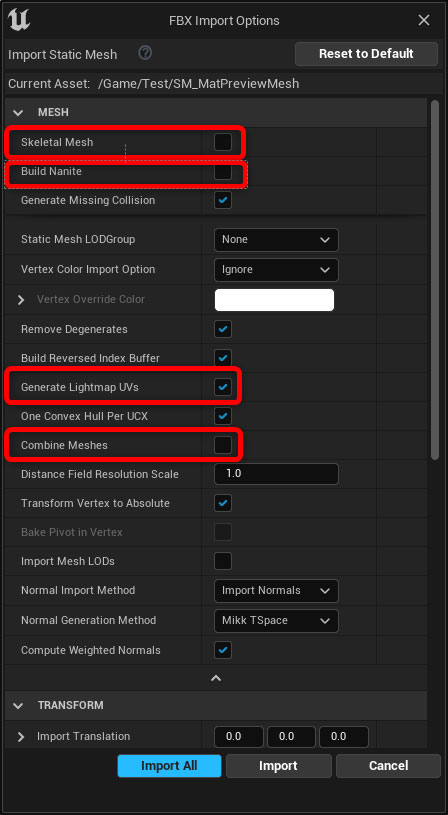Open Normal Import Method dropdown
Image resolution: width=448 pixels, height=815 pixels.
pyautogui.click(x=276, y=590)
